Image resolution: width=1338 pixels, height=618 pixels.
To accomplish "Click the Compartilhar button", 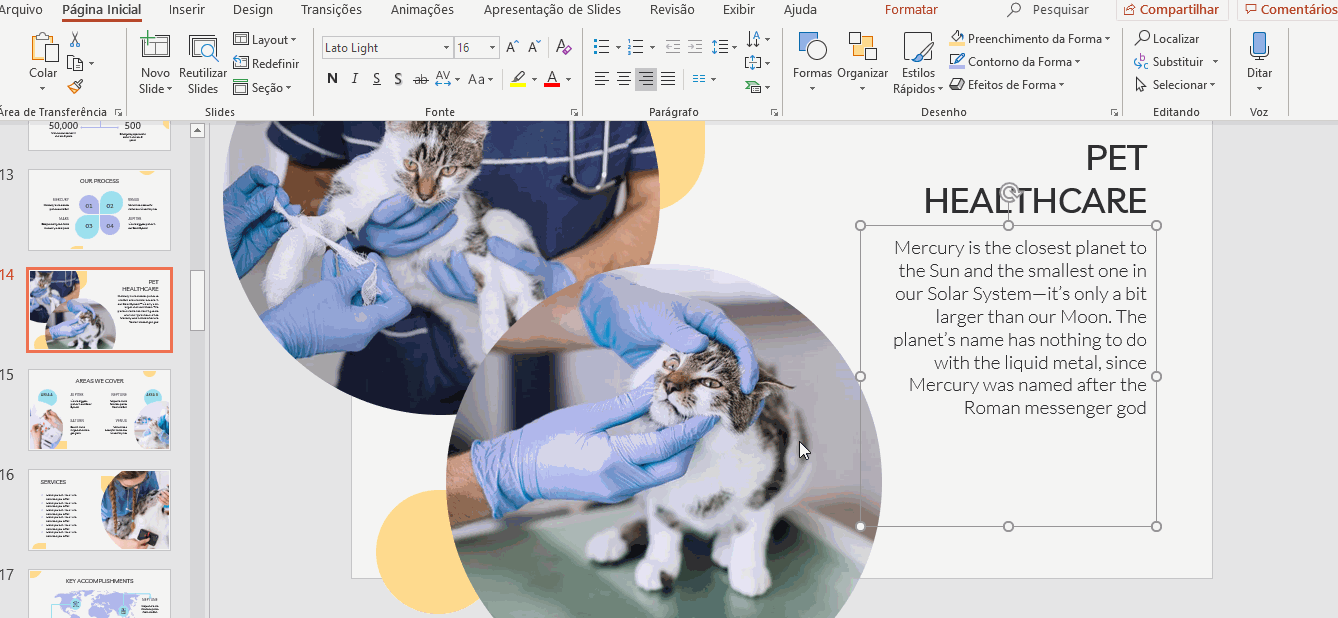I will click(1172, 10).
